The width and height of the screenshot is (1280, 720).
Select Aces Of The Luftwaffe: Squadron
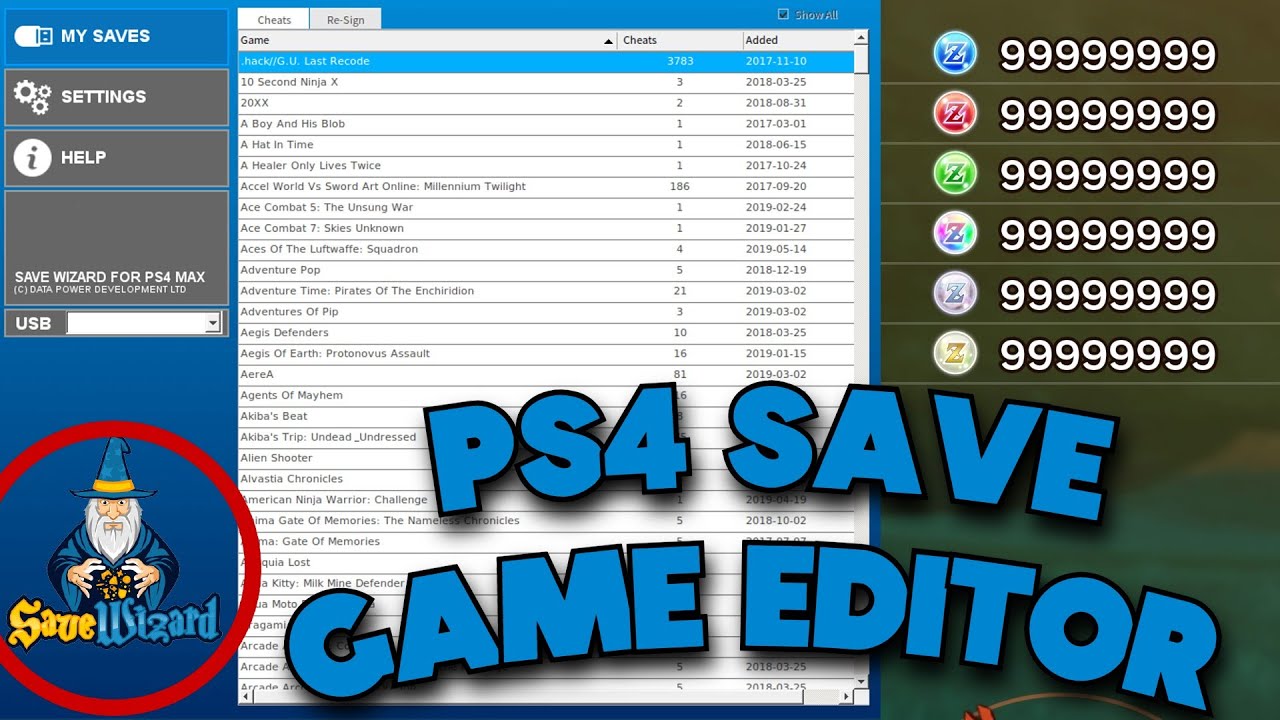click(546, 249)
